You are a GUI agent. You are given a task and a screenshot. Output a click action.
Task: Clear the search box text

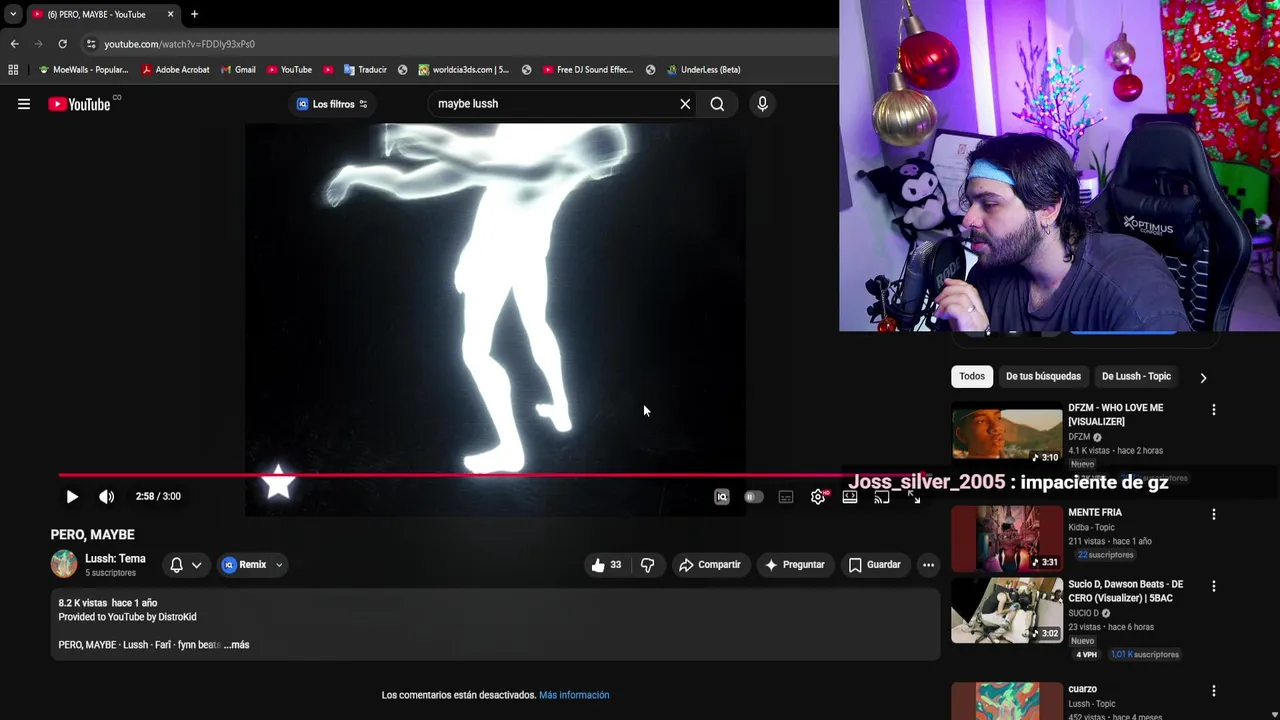tap(685, 104)
